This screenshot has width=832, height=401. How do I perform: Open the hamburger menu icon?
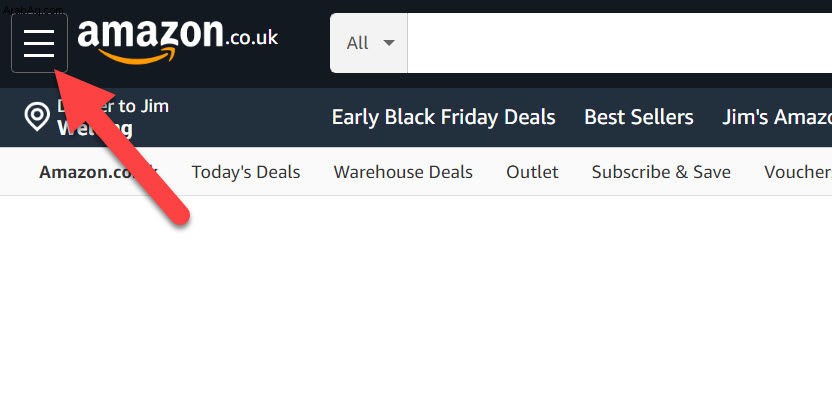[39, 43]
